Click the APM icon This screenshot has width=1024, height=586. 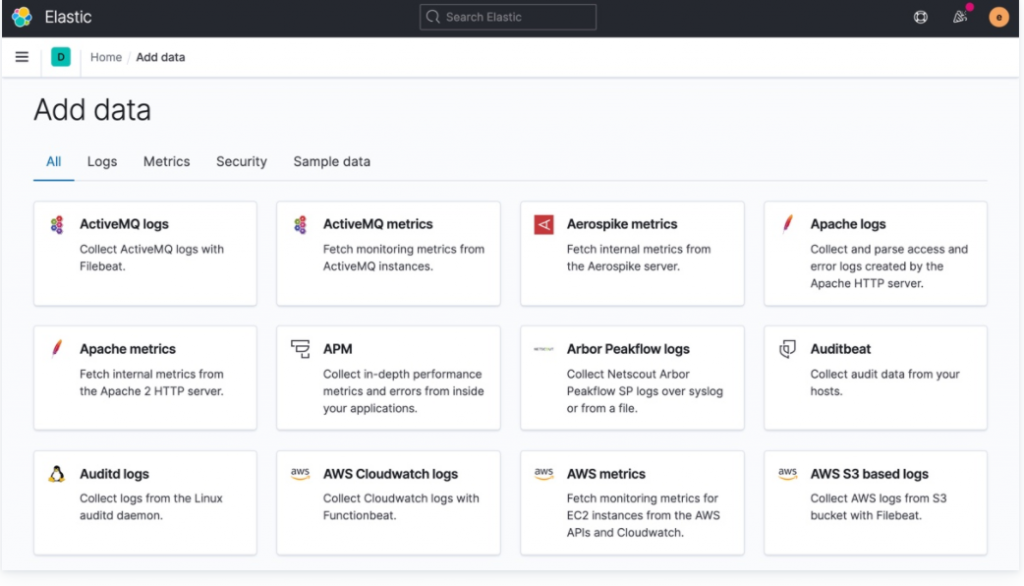[x=300, y=349]
